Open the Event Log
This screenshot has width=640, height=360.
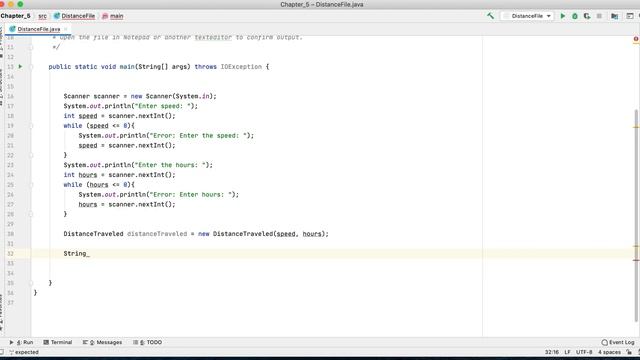[x=618, y=342]
